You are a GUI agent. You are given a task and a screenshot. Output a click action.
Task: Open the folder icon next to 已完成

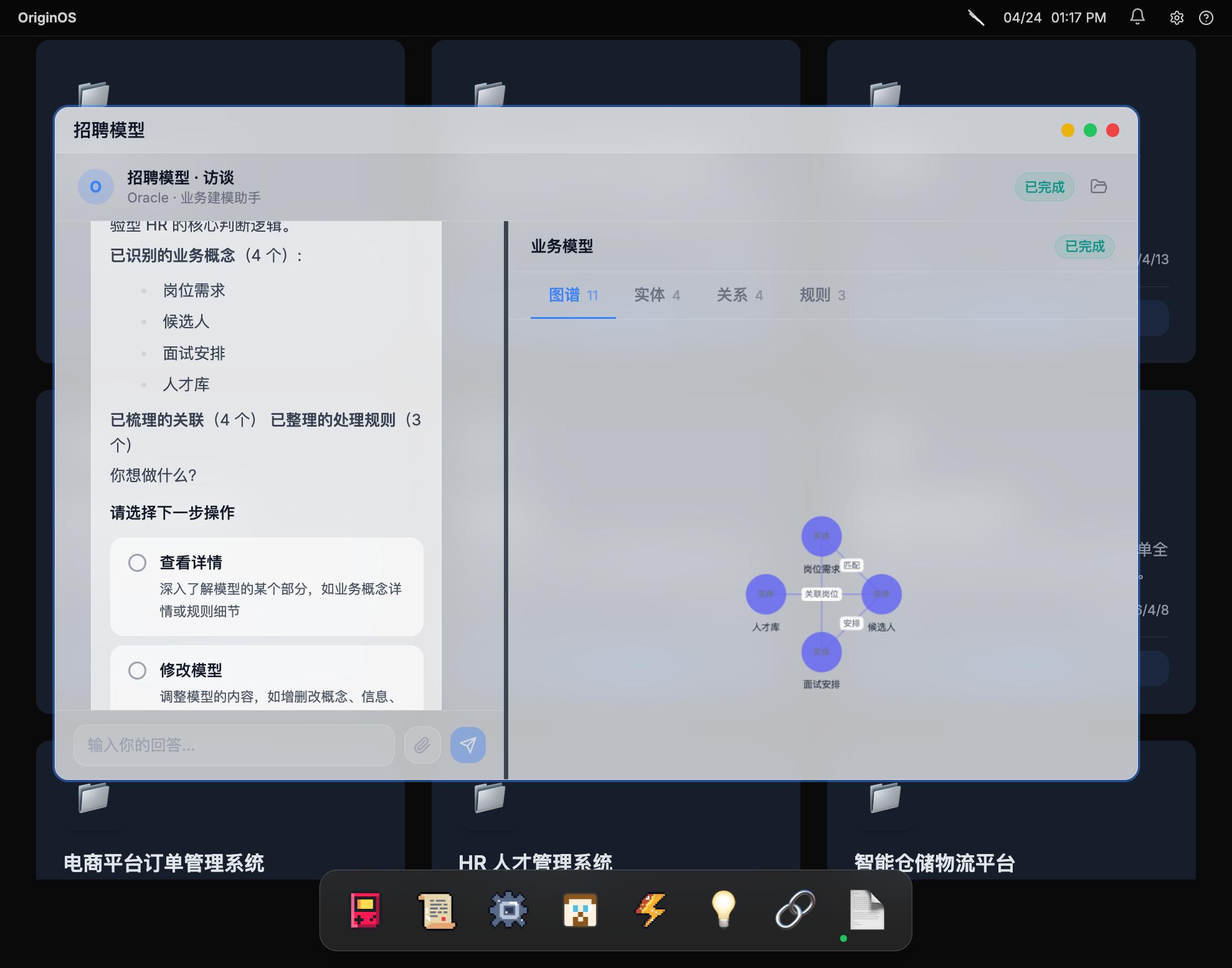tap(1099, 186)
